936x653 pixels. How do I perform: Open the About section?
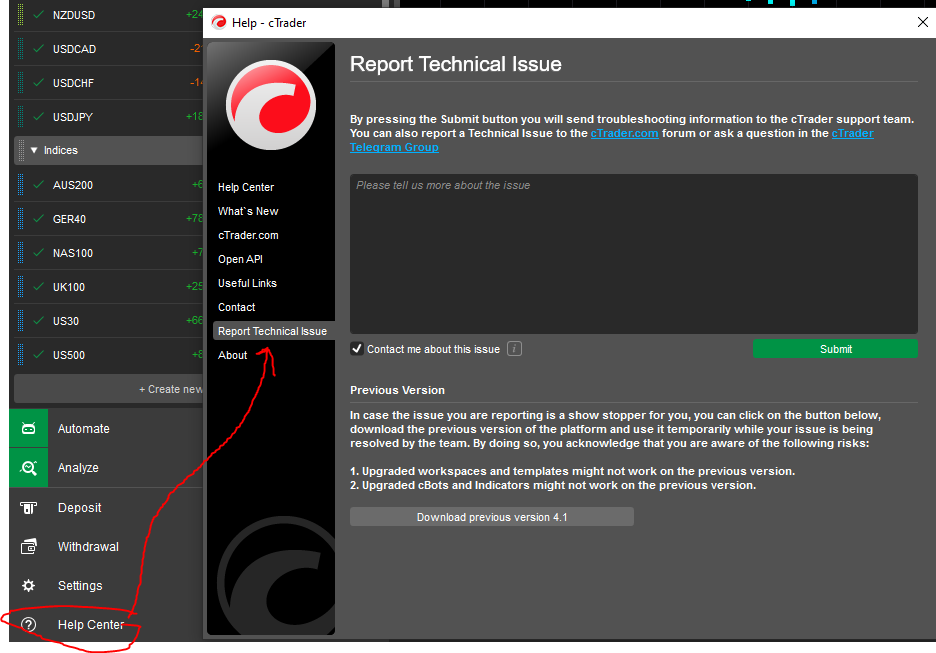pyautogui.click(x=232, y=355)
